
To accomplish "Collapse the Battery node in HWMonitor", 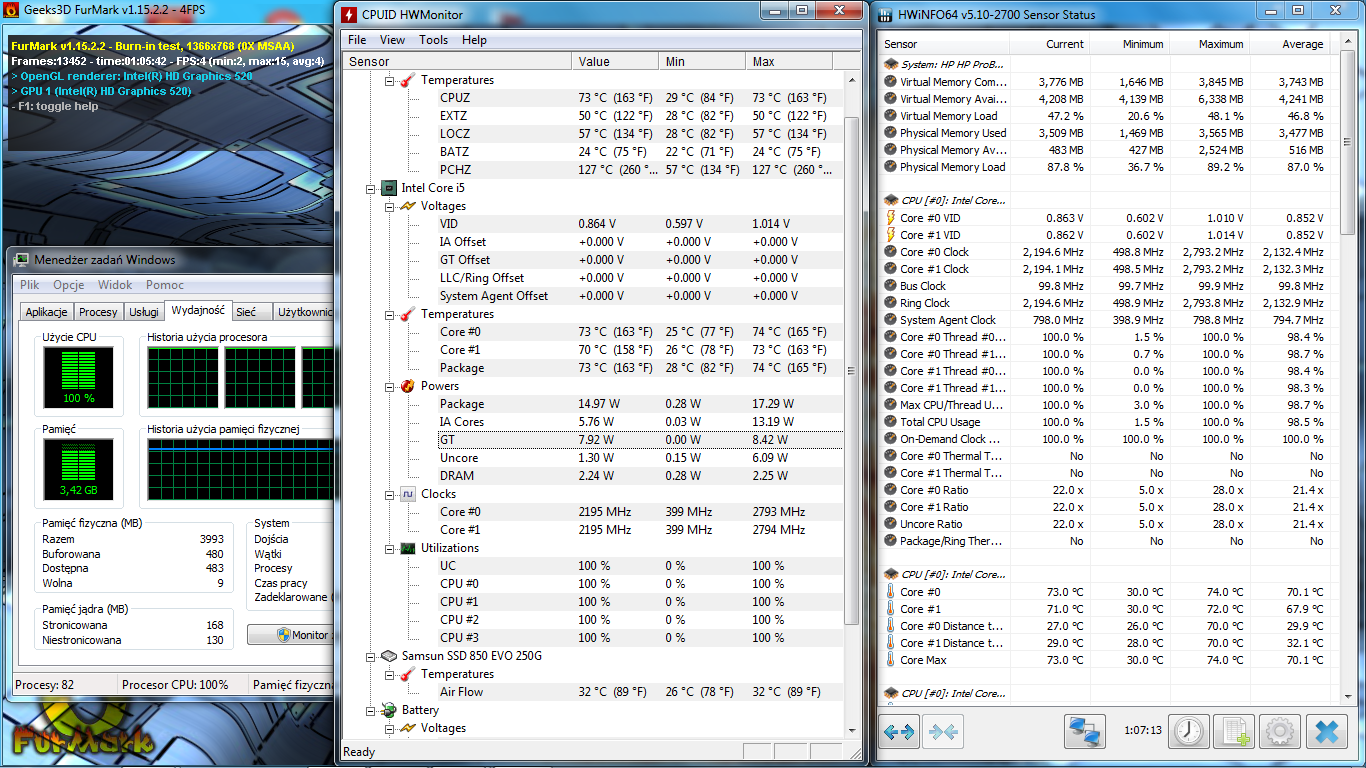I will (x=371, y=710).
